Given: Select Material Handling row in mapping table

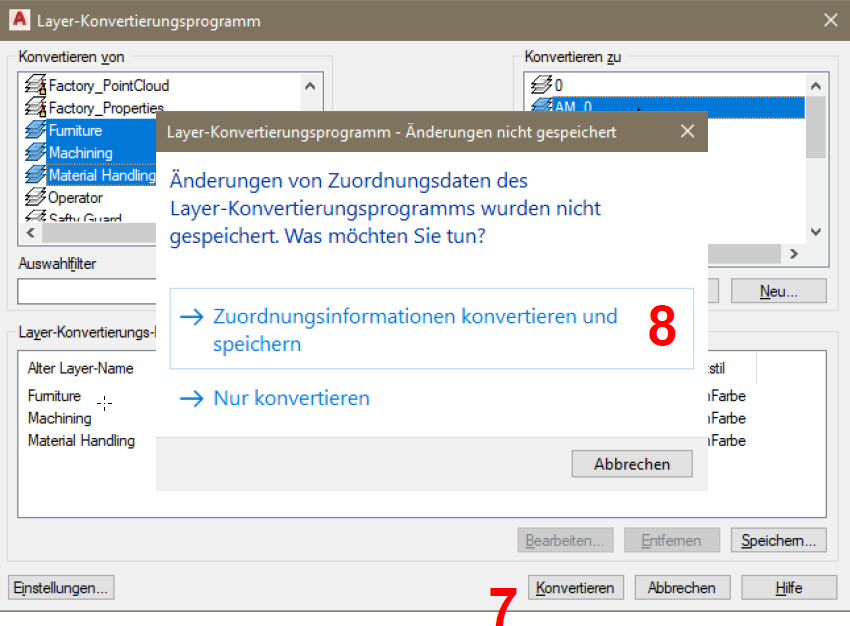Looking at the screenshot, I should pyautogui.click(x=81, y=441).
